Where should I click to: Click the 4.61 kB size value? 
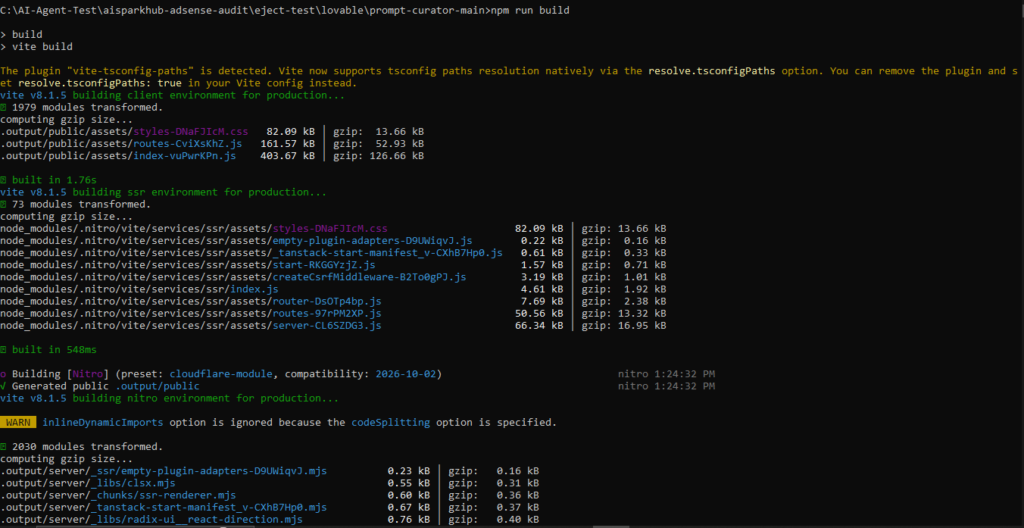click(542, 289)
